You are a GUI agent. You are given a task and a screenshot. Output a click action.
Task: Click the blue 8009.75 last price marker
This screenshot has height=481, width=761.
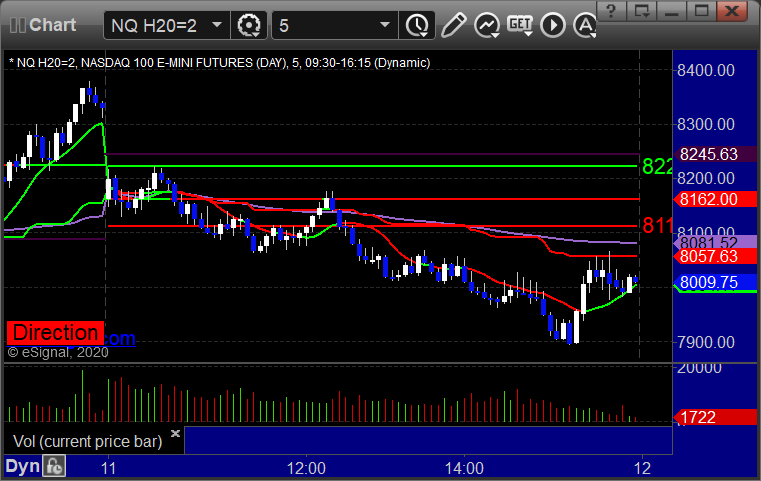[x=714, y=282]
